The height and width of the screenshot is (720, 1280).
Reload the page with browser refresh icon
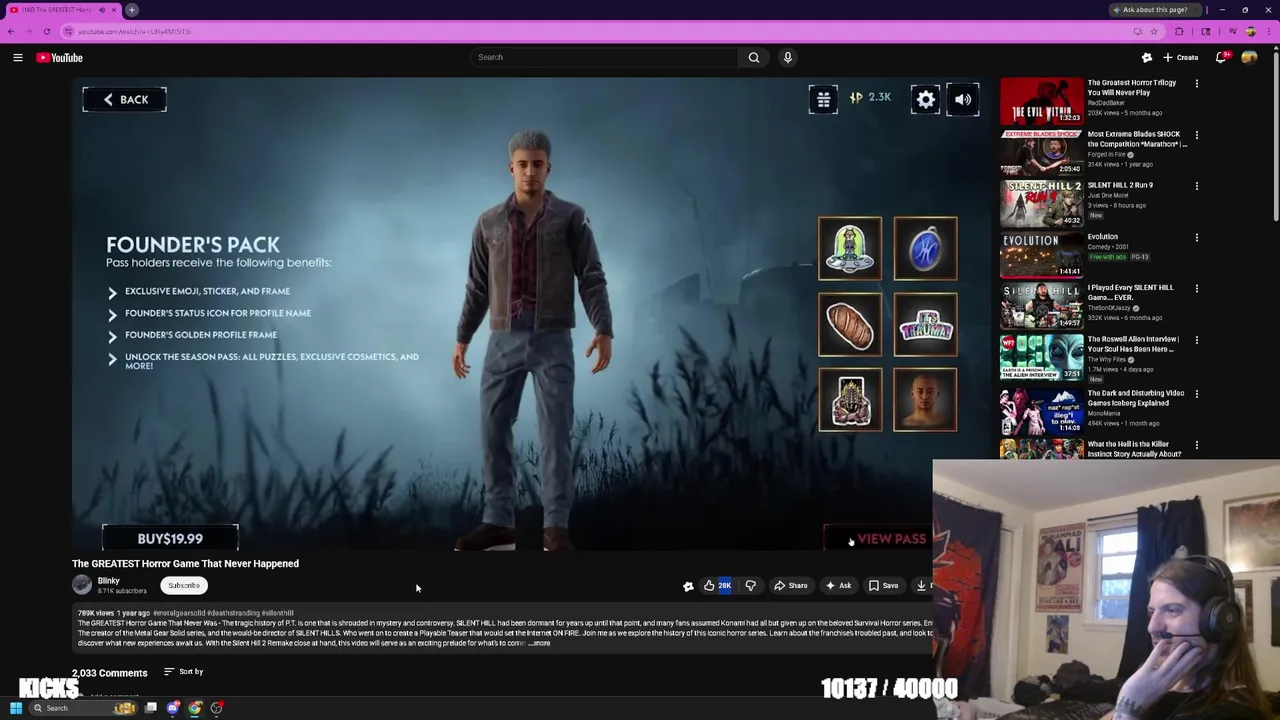(46, 31)
